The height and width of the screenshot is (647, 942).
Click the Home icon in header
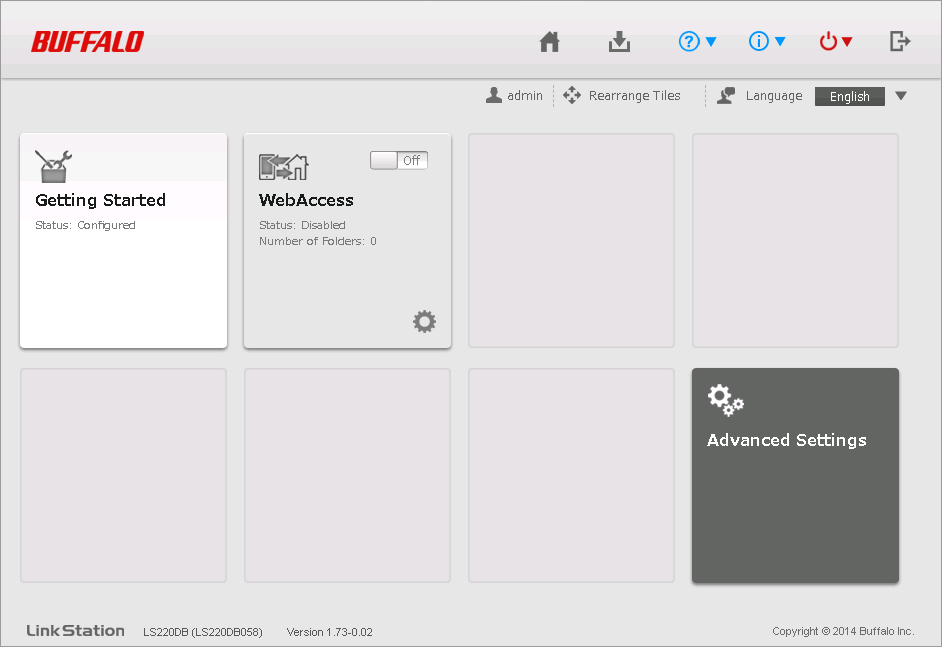[549, 41]
